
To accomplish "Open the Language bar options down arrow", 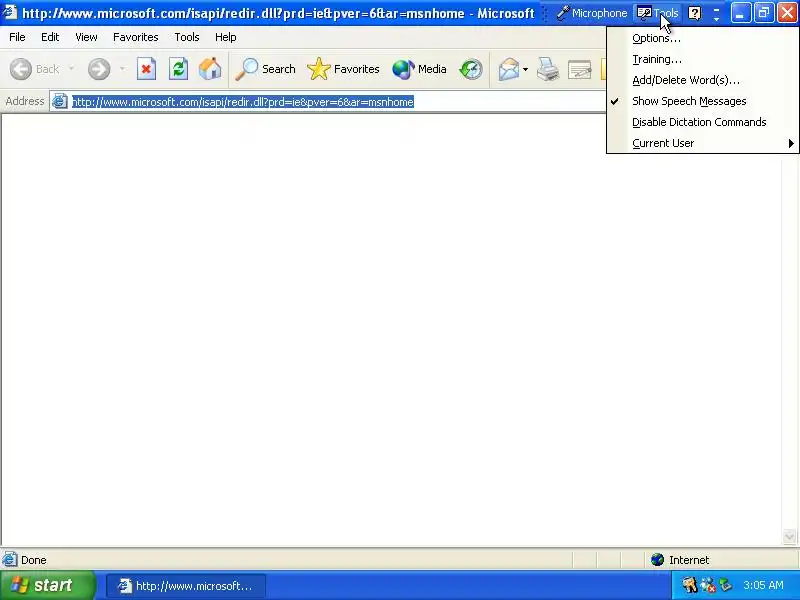I will pos(716,19).
